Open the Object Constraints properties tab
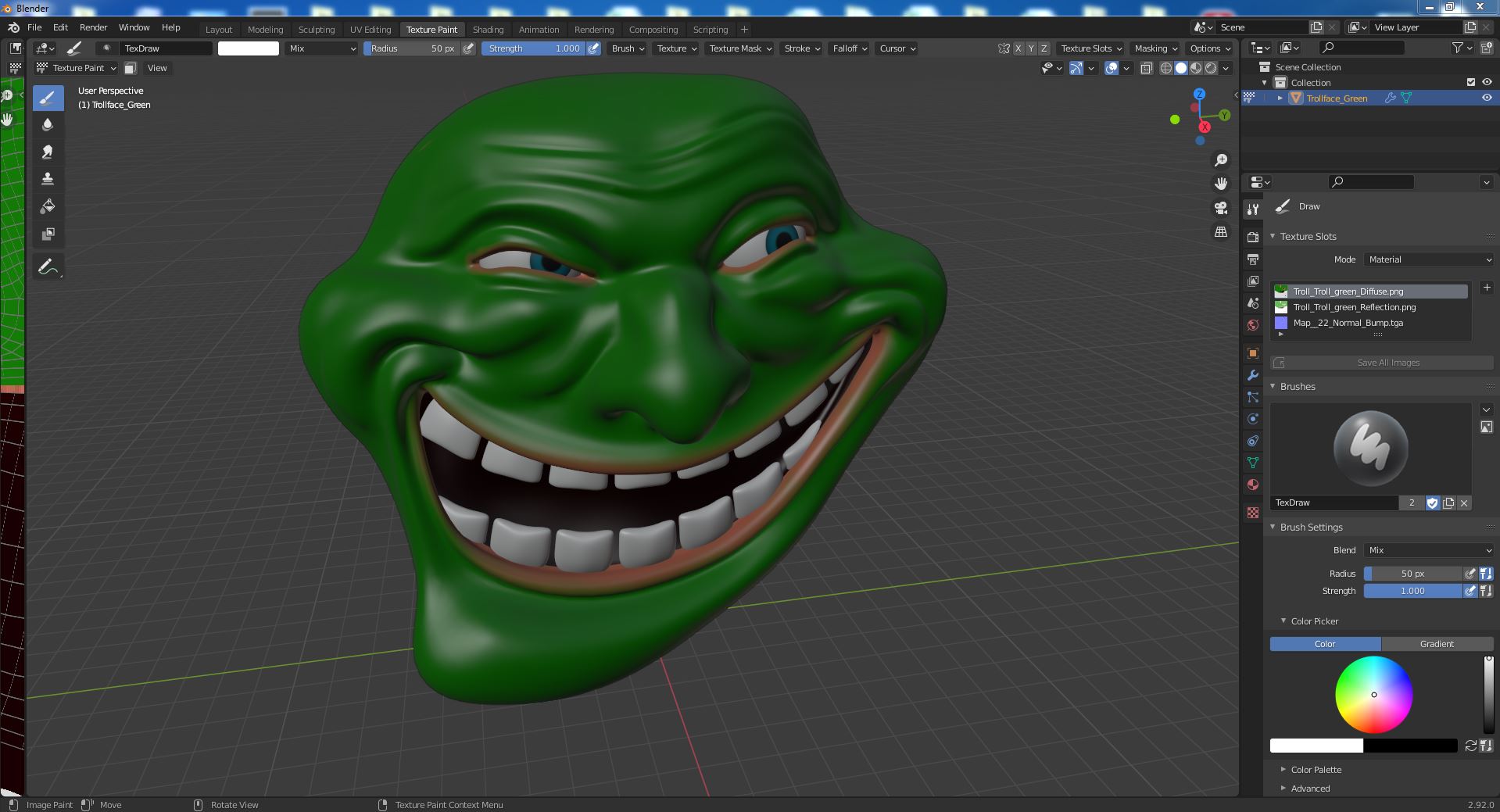 1253,441
